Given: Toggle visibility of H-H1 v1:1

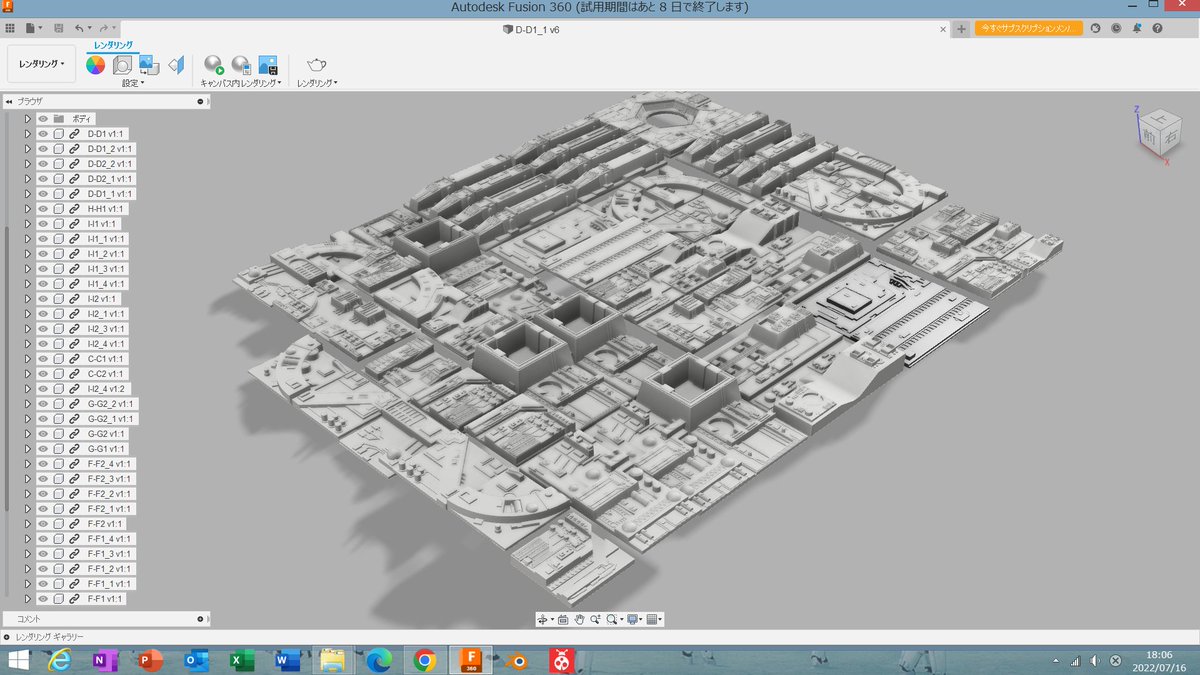Looking at the screenshot, I should click(x=43, y=208).
